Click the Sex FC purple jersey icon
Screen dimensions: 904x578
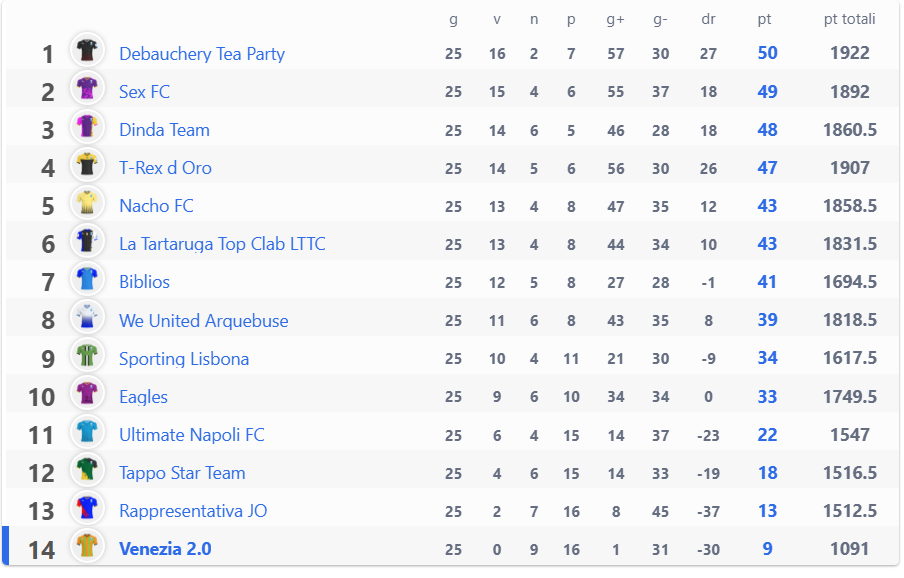pyautogui.click(x=87, y=89)
